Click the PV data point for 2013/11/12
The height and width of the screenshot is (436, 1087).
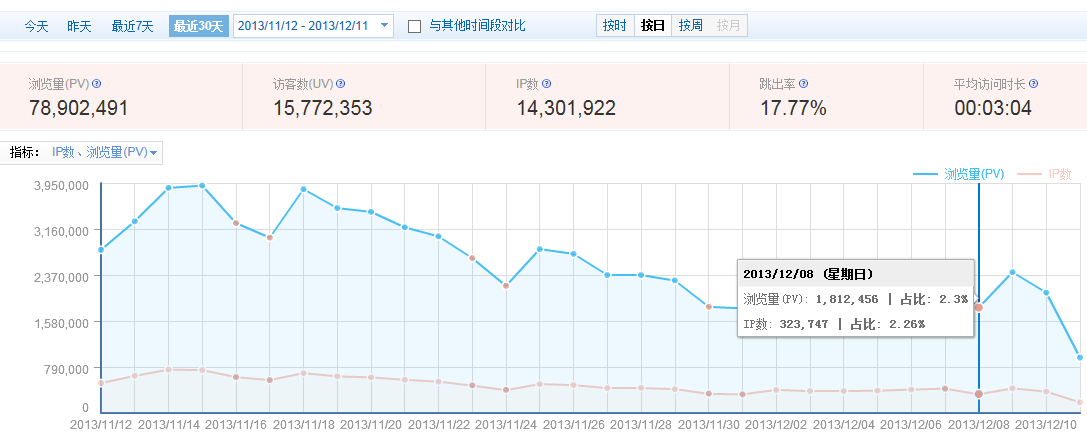(x=101, y=250)
